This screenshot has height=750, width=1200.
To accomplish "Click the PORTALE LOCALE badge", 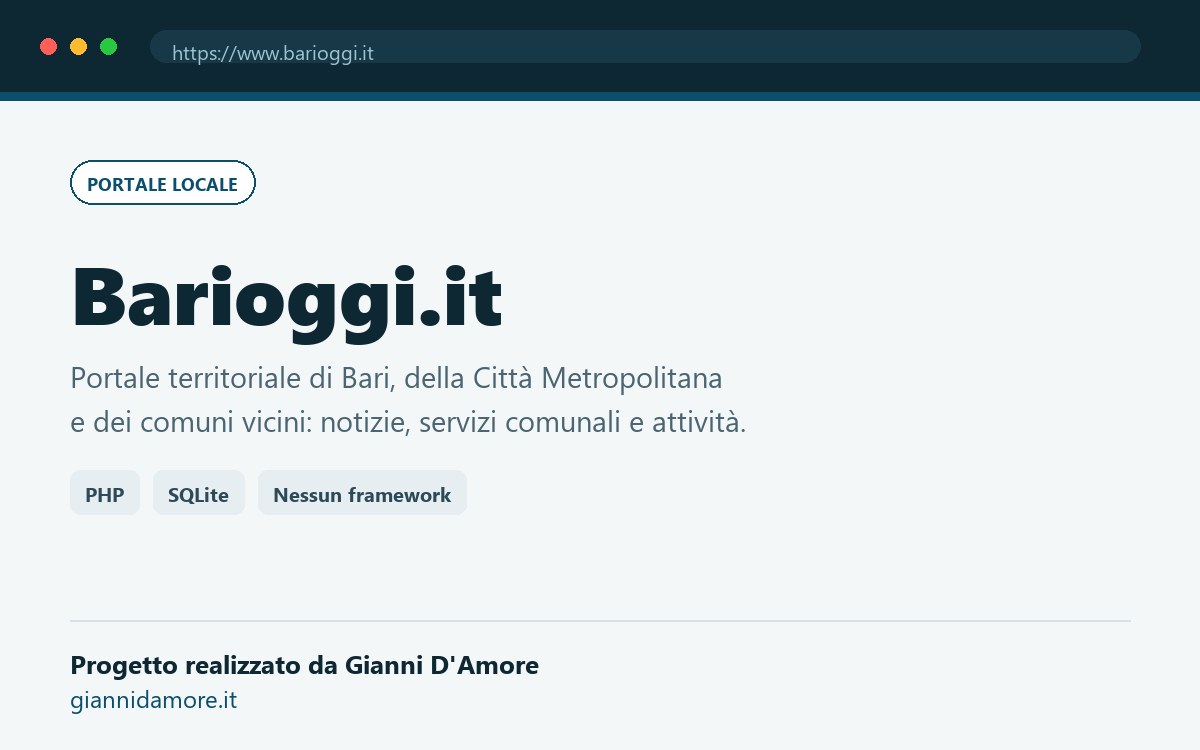I will pos(163,183).
